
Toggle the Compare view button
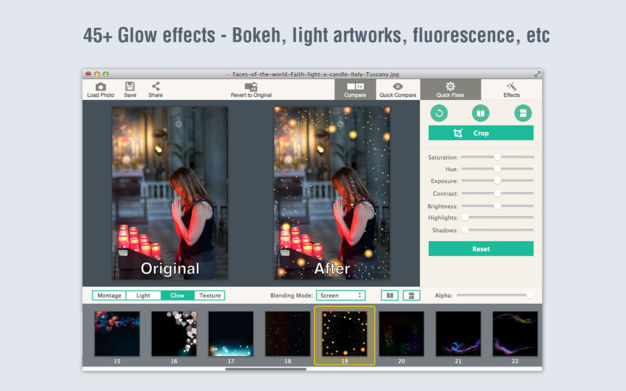coord(355,89)
